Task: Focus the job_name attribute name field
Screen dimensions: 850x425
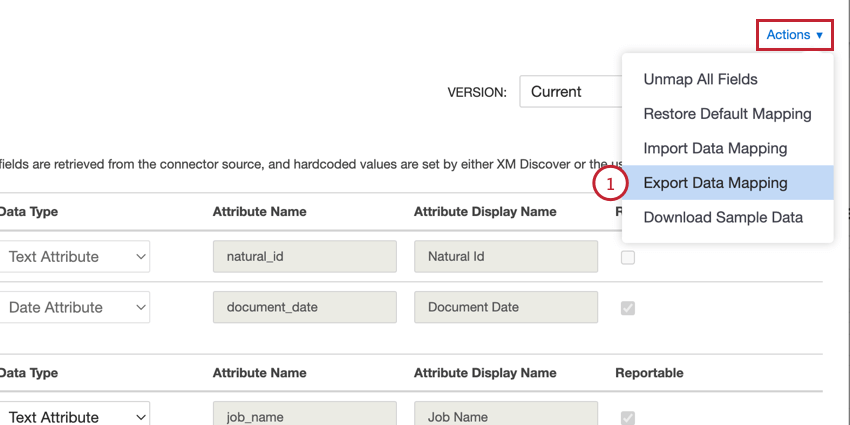Action: coord(305,415)
